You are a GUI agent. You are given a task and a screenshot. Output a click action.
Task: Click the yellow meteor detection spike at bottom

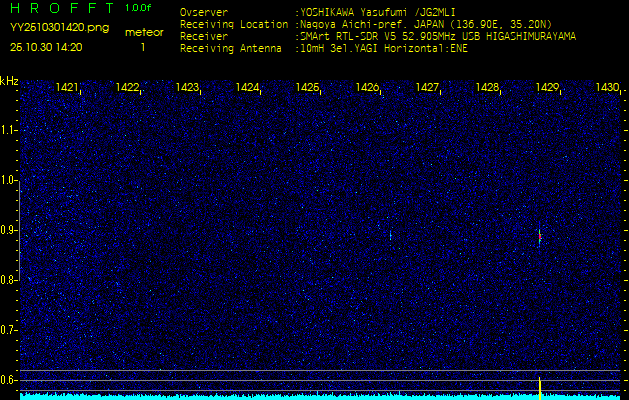pyautogui.click(x=540, y=388)
